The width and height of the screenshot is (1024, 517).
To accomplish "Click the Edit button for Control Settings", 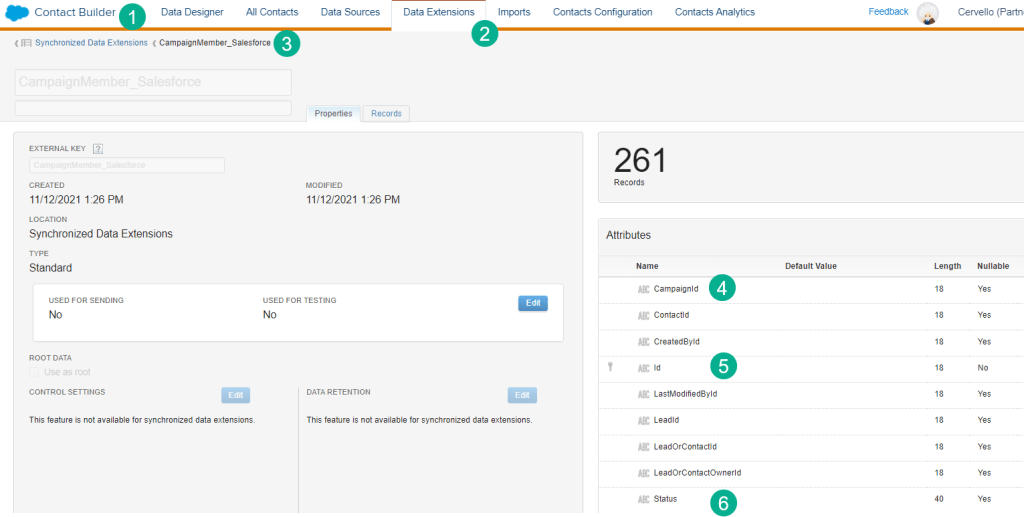I will [235, 395].
